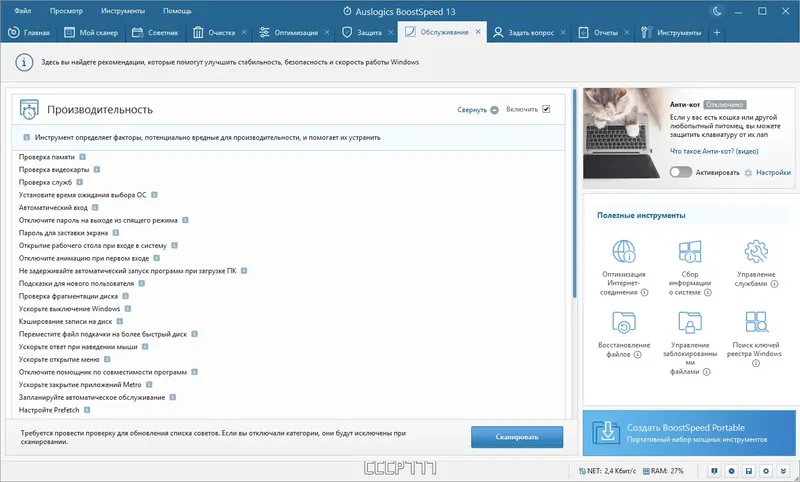Open the Просмотр menu
This screenshot has width=800, height=482.
[x=66, y=11]
